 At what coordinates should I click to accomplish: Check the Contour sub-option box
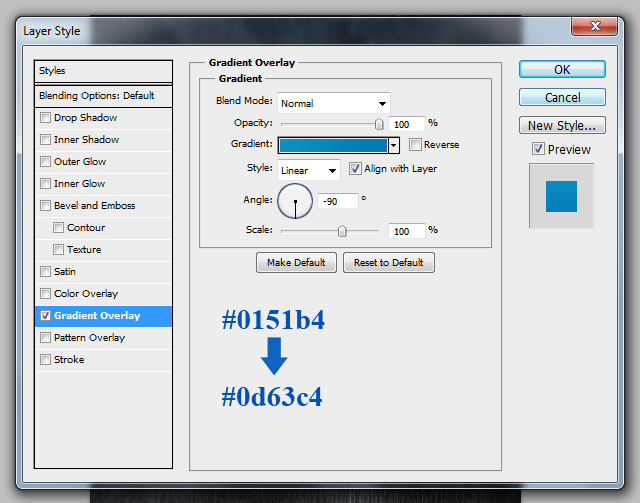(58, 227)
